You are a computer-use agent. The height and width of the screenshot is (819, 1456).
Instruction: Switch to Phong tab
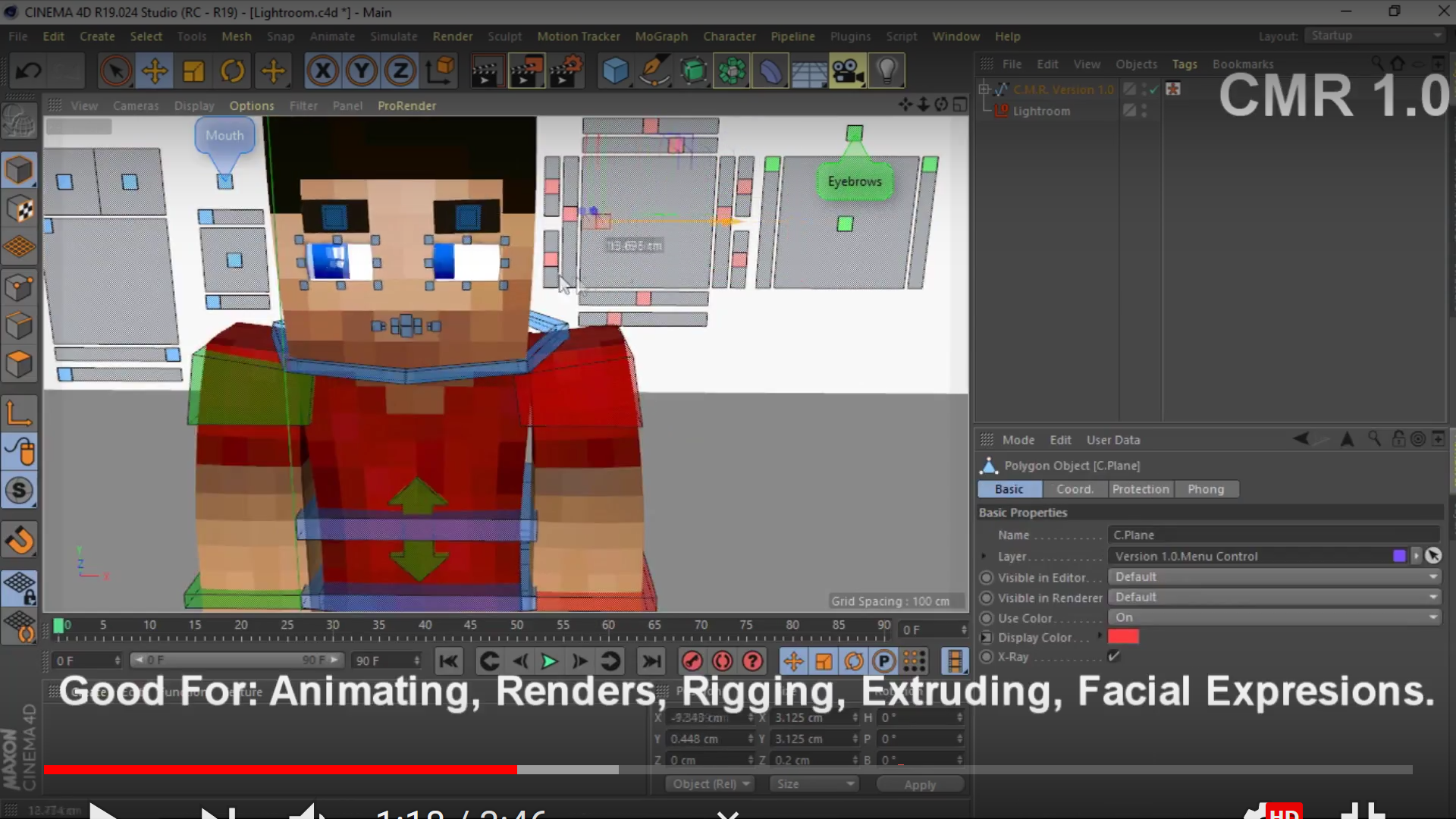(x=1206, y=489)
